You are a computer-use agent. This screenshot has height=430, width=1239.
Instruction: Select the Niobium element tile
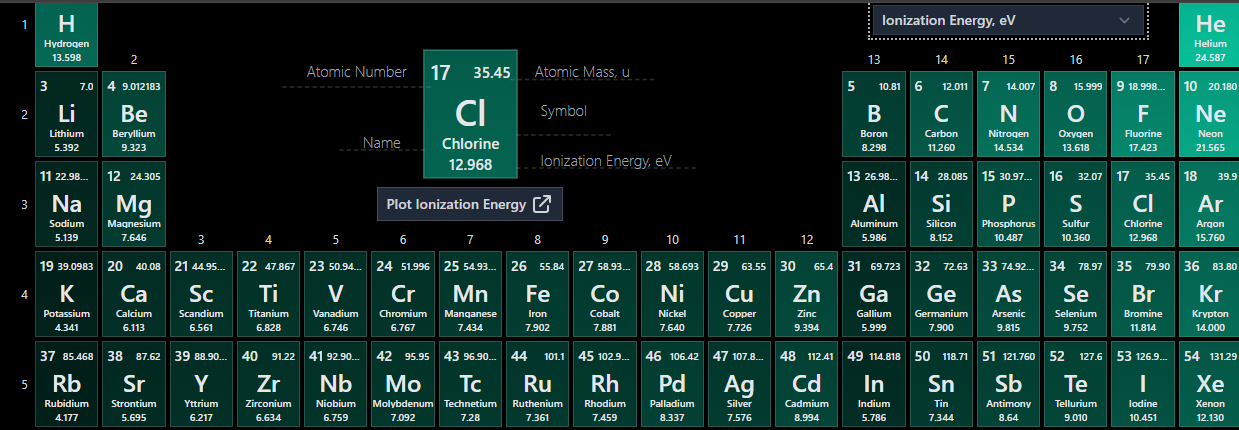point(335,385)
